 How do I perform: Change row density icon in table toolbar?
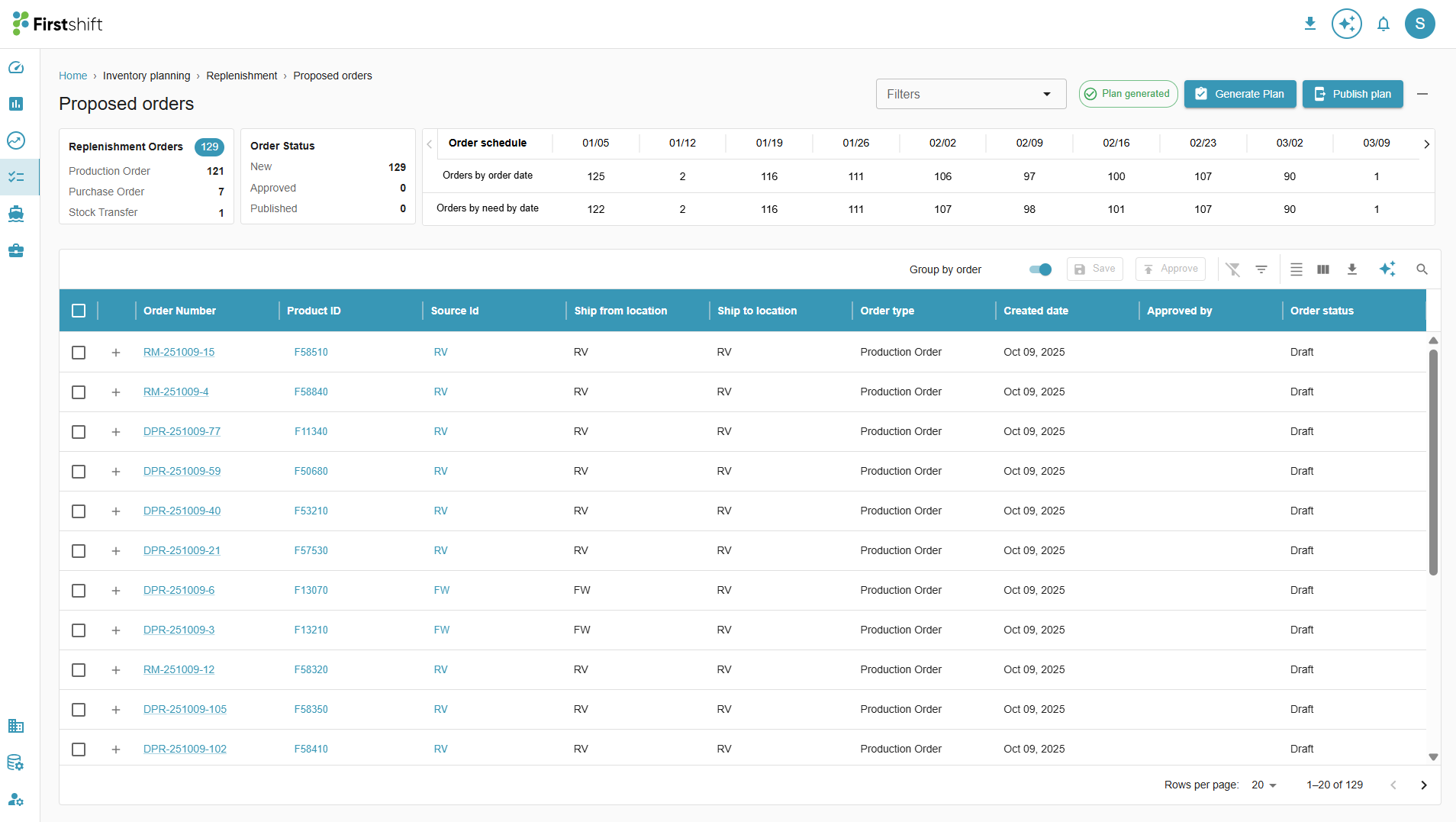coord(1297,269)
